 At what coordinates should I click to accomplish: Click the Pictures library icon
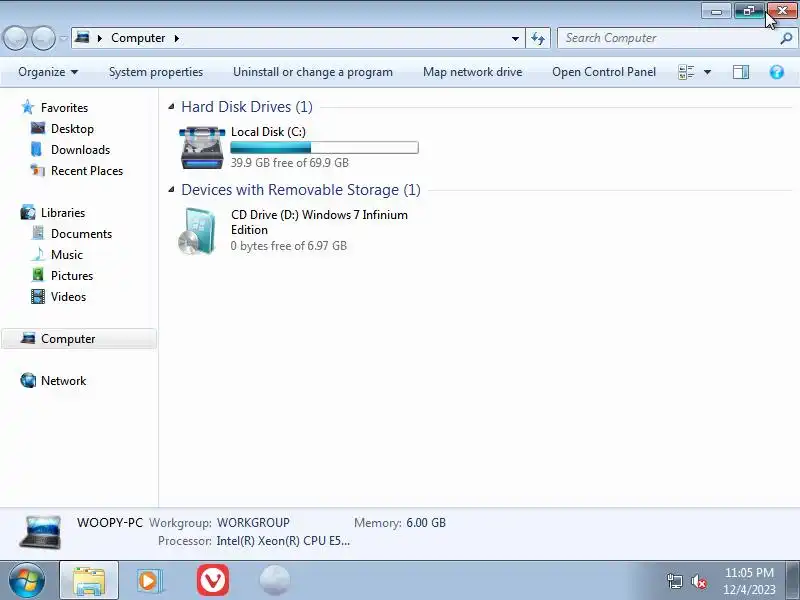click(x=38, y=275)
